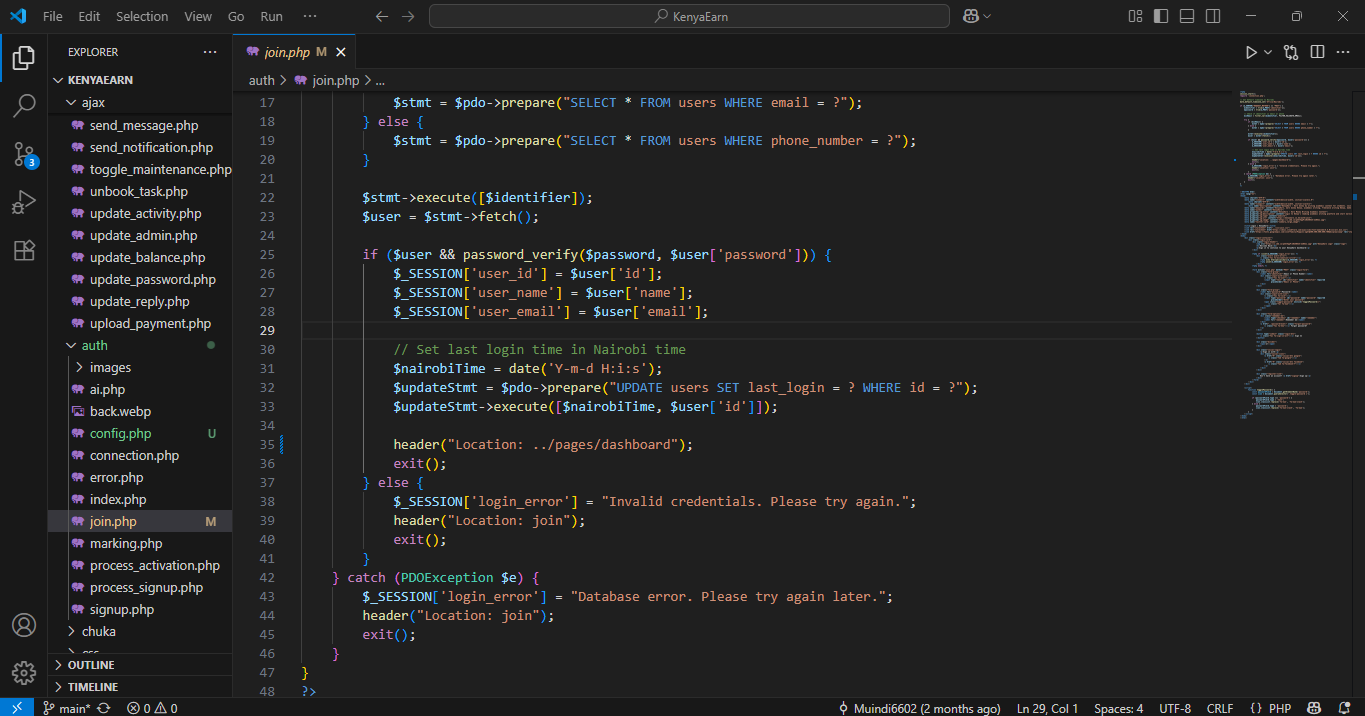Toggle the Secondary Side Bar layout button
Image resolution: width=1365 pixels, height=716 pixels.
(x=1213, y=16)
